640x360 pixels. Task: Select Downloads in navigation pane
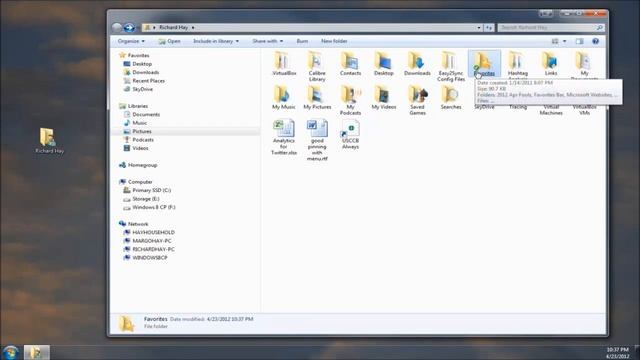click(x=141, y=72)
